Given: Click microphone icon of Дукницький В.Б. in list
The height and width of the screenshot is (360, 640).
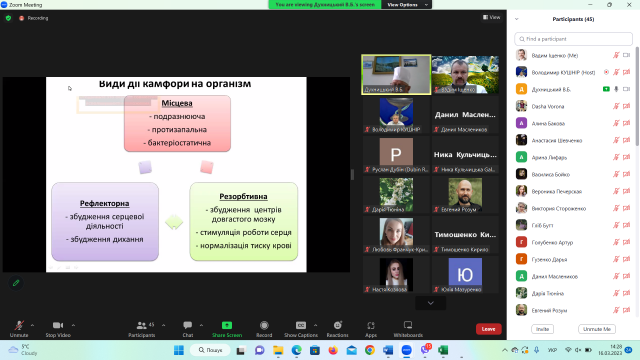Looking at the screenshot, I should pyautogui.click(x=616, y=89).
